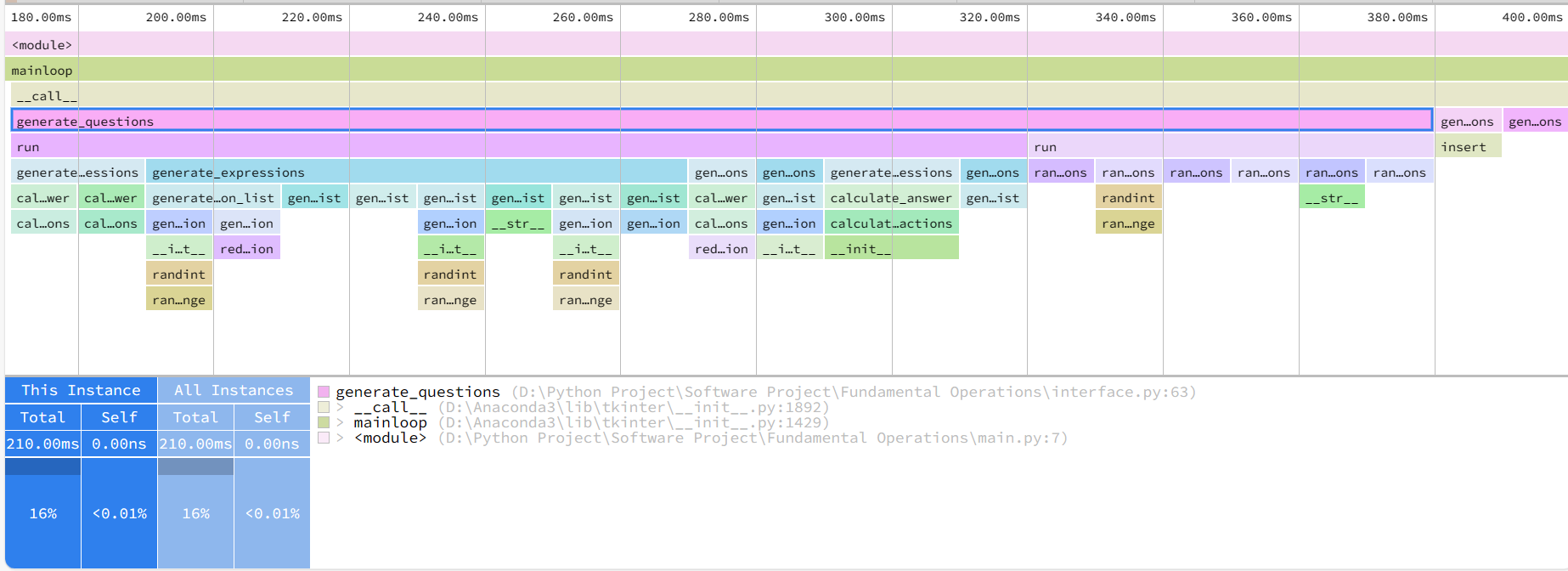
Task: Click the 16% bar under This Instance
Action: [x=42, y=513]
